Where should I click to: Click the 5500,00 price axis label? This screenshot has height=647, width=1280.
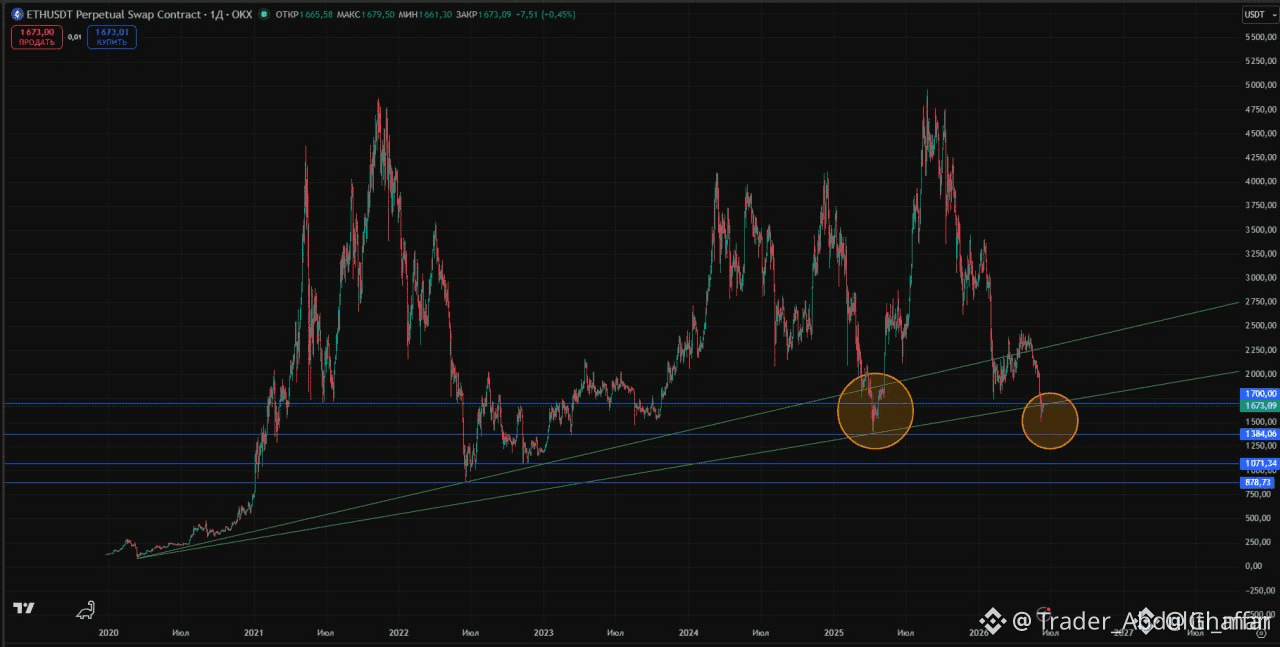[1259, 37]
